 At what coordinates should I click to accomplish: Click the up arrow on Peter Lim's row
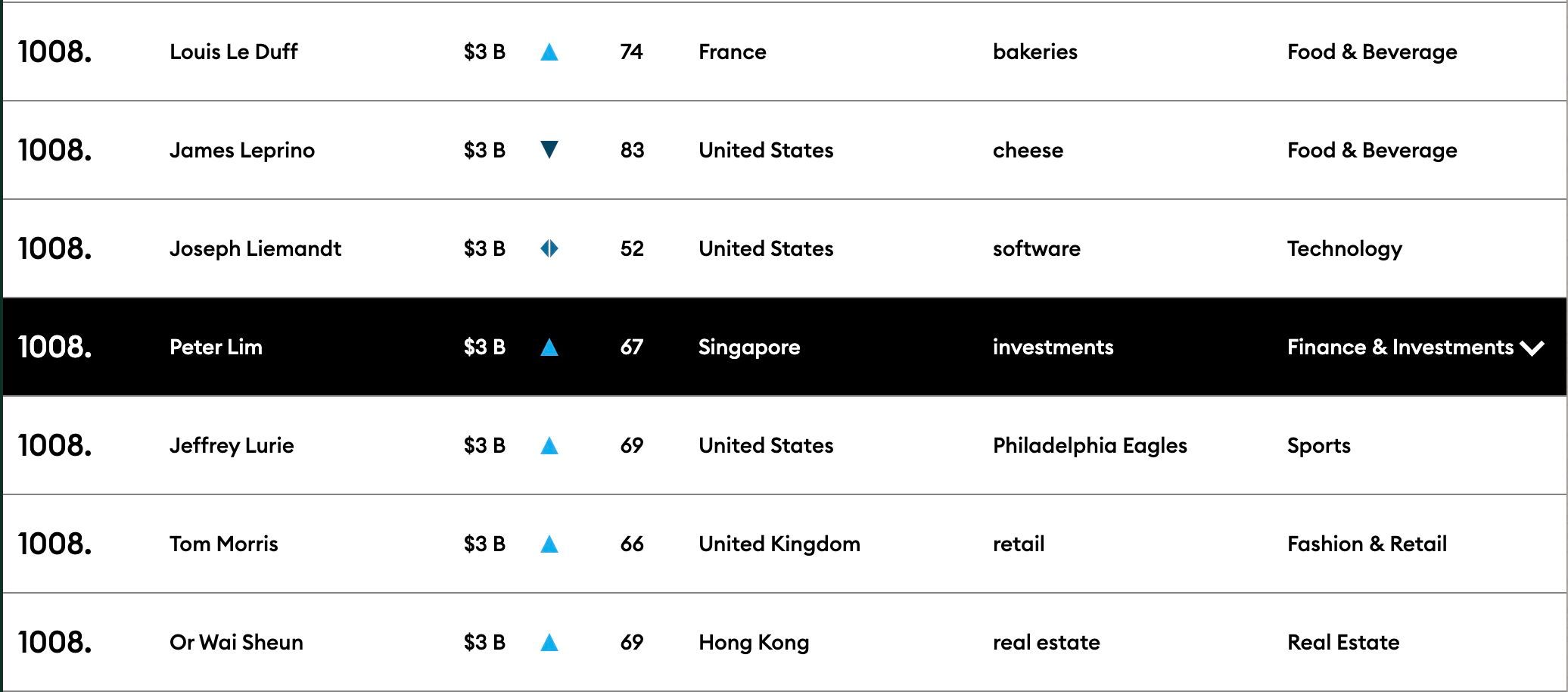coord(551,348)
